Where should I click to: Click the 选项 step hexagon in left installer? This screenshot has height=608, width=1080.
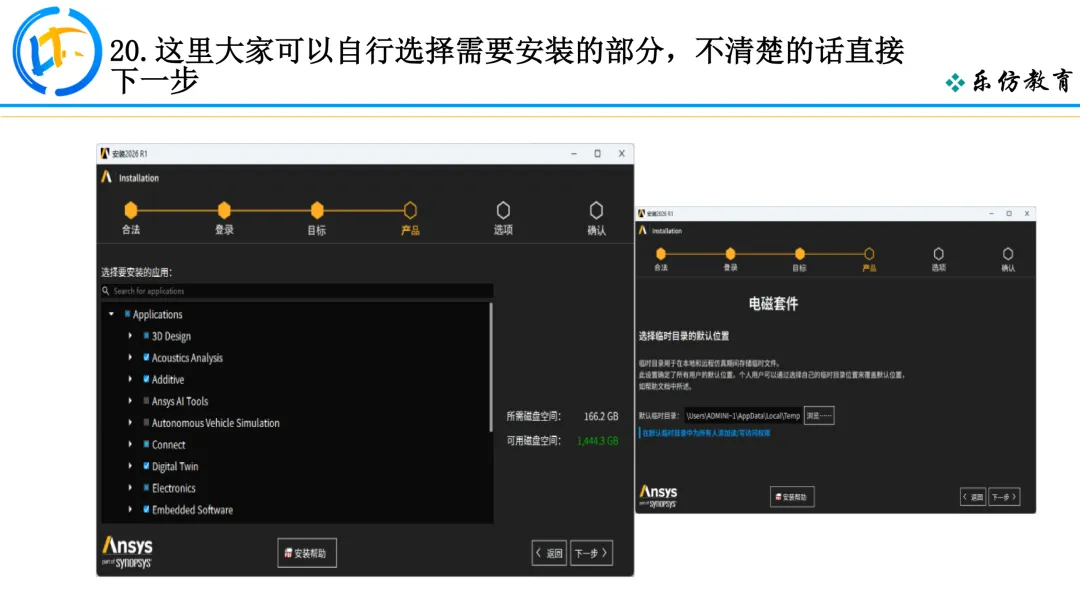503,210
